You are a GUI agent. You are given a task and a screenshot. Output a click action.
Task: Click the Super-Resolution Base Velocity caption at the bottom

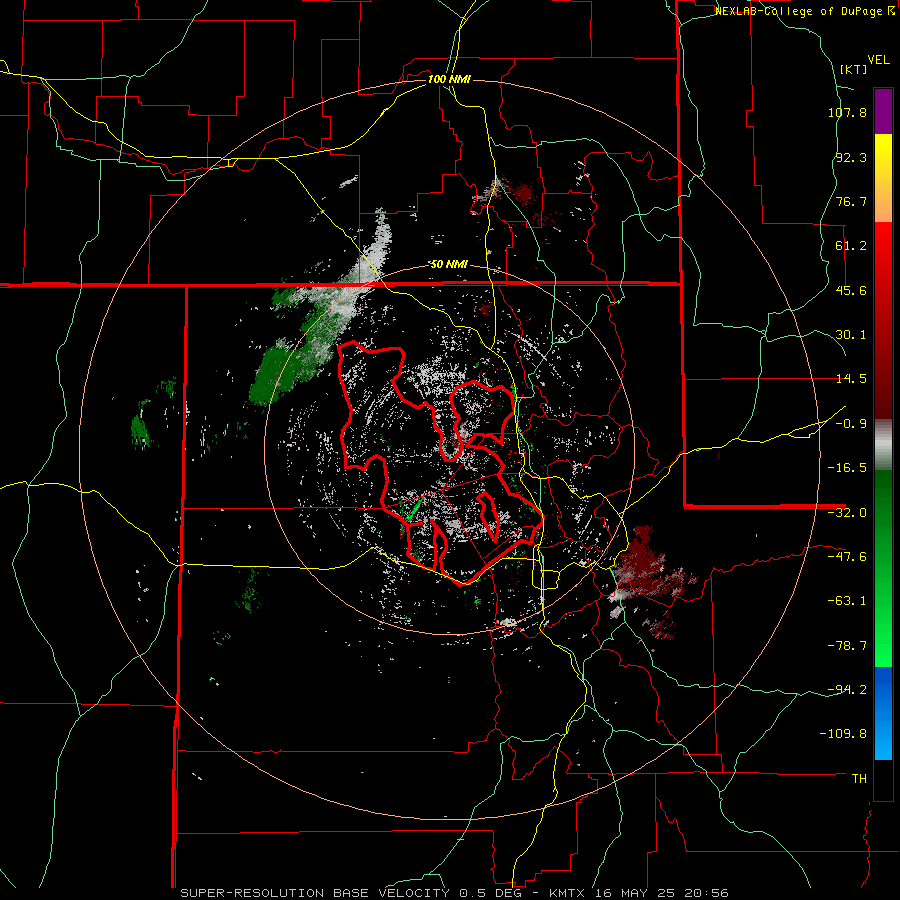pyautogui.click(x=455, y=893)
